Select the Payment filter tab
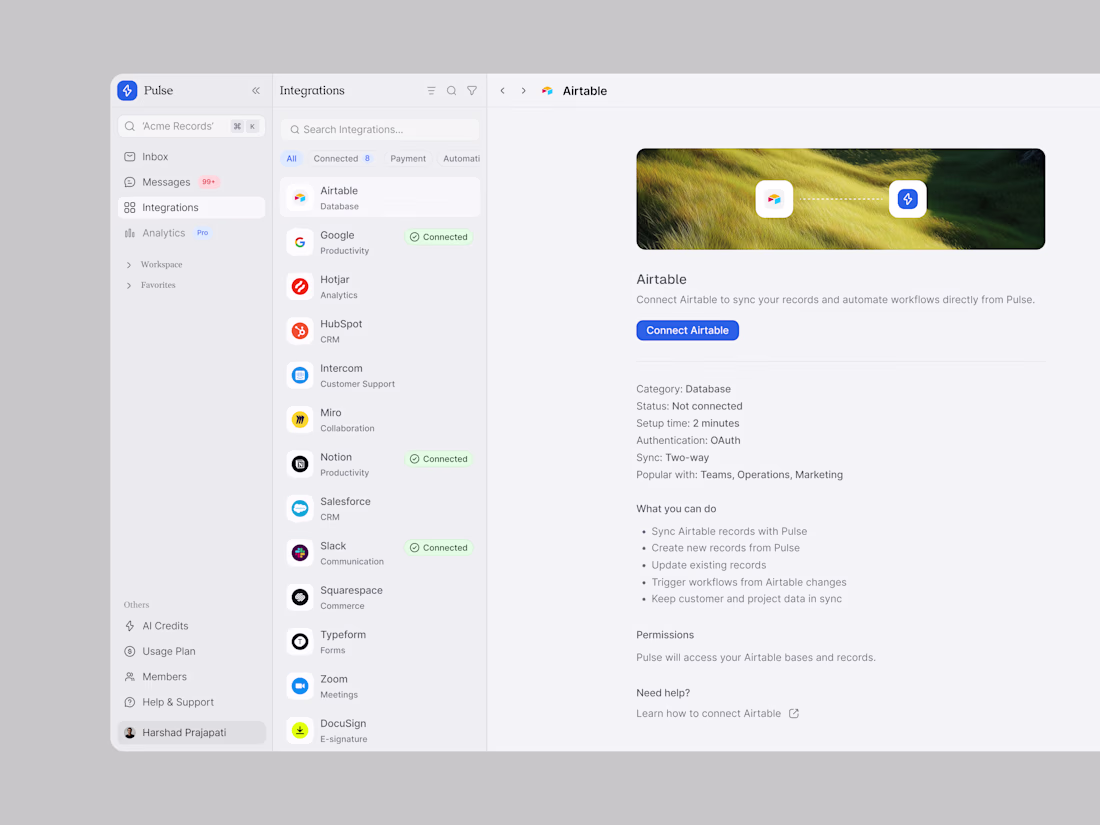This screenshot has height=825, width=1100. pyautogui.click(x=408, y=159)
